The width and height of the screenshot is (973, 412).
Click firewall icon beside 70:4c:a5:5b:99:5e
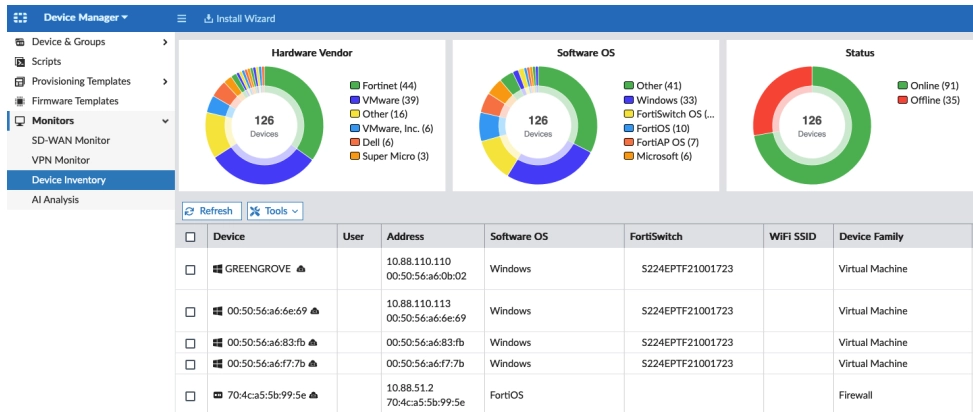point(217,395)
